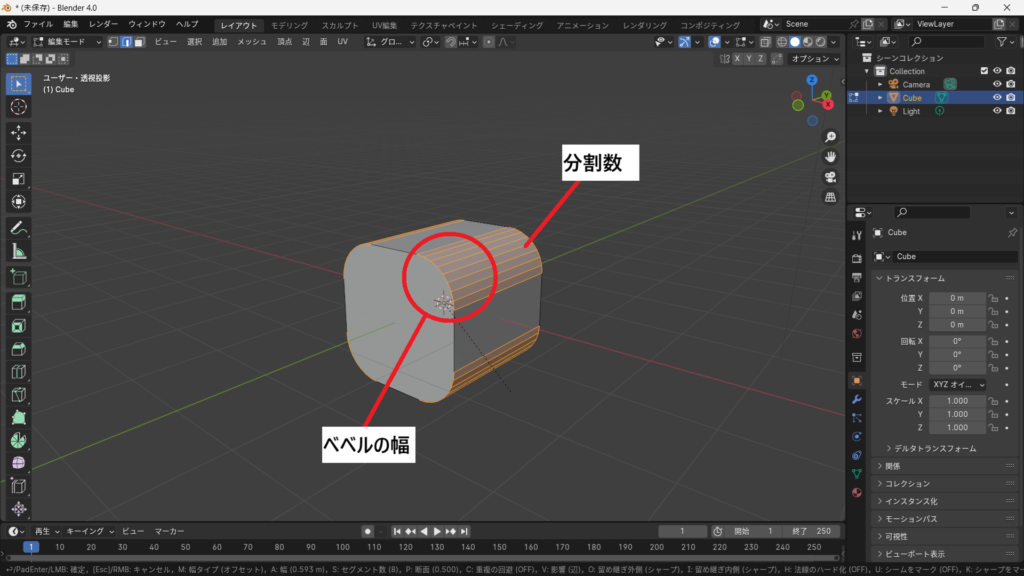Select the Cursor tool
Viewport: 1024px width, 576px height.
tap(18, 107)
